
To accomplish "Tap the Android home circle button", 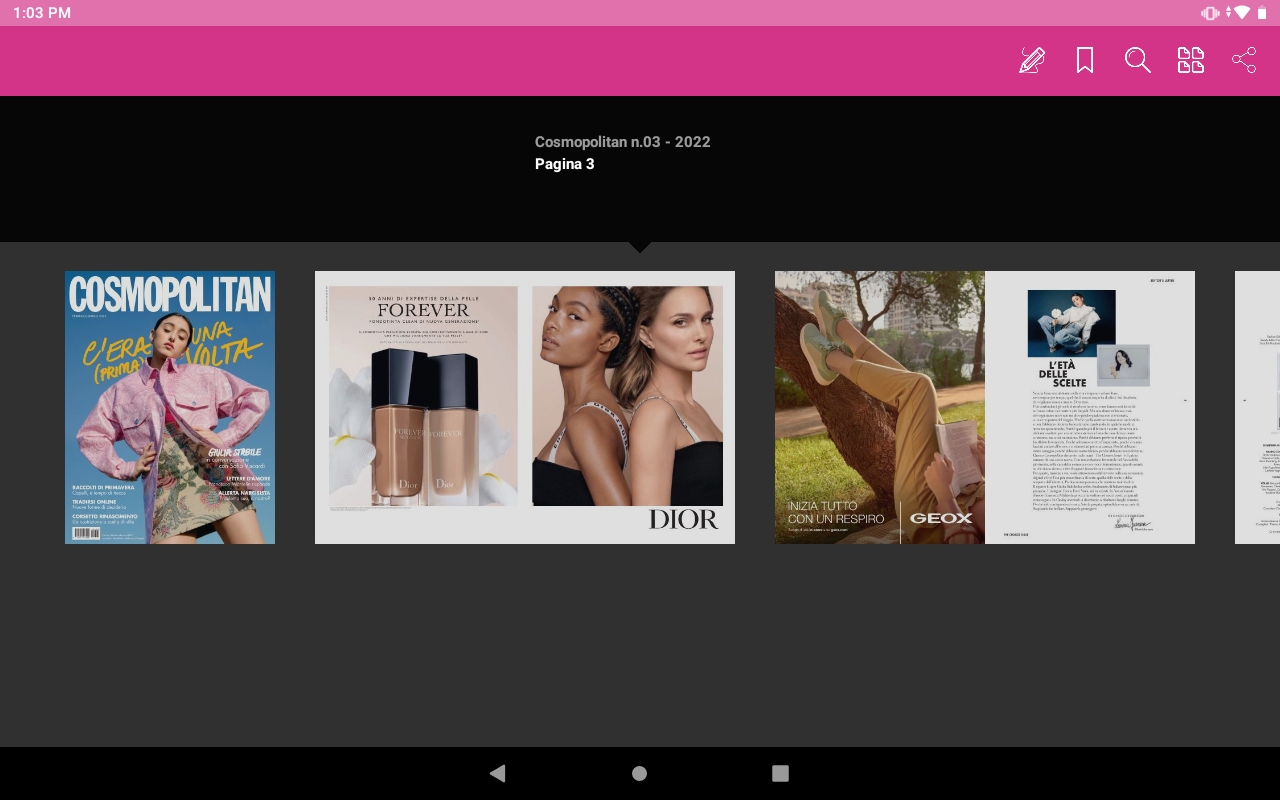I will 639,773.
